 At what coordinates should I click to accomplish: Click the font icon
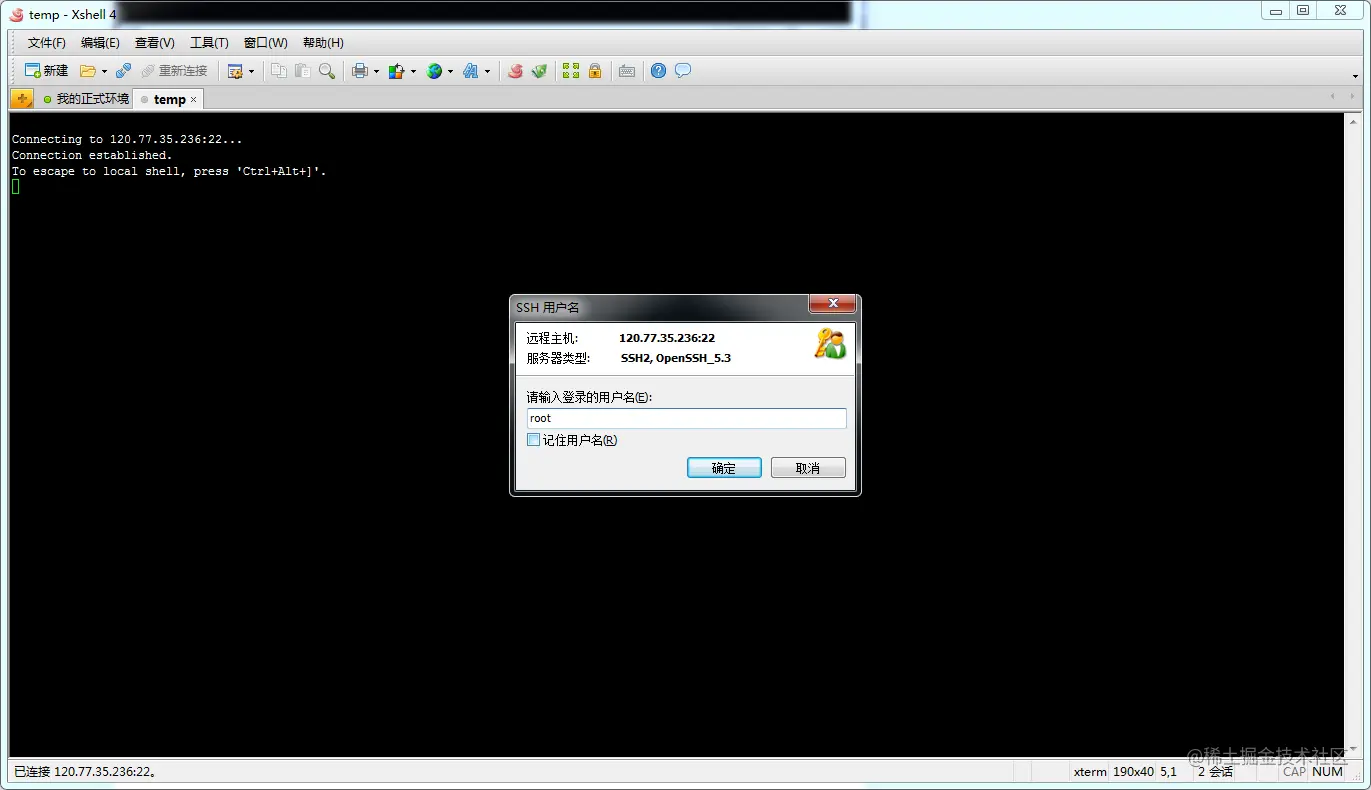471,71
